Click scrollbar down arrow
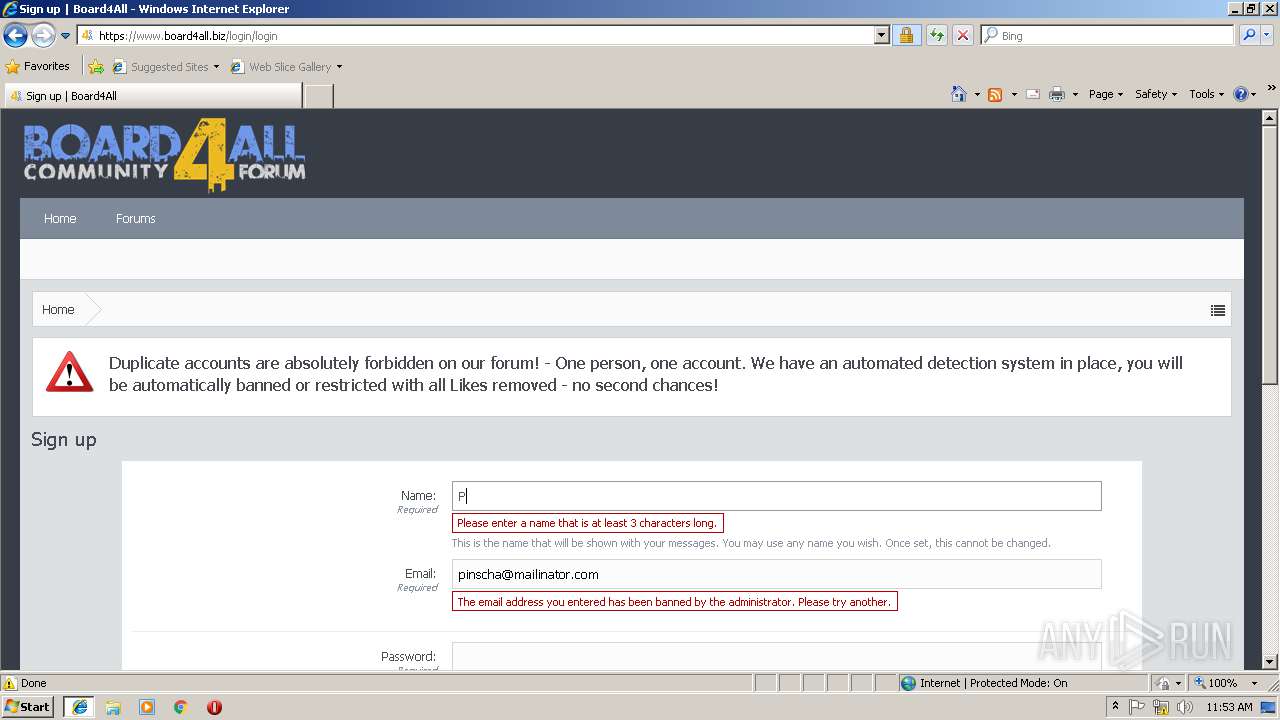 point(1270,661)
